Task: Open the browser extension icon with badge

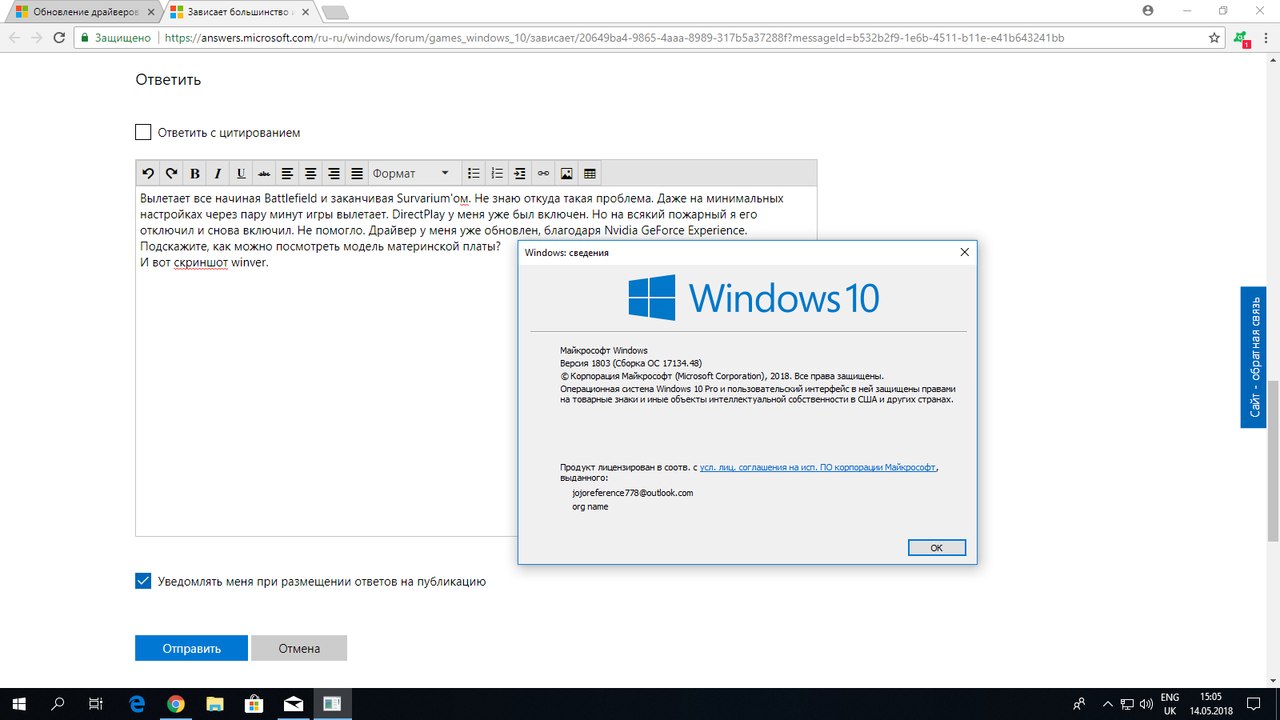Action: pyautogui.click(x=1241, y=39)
